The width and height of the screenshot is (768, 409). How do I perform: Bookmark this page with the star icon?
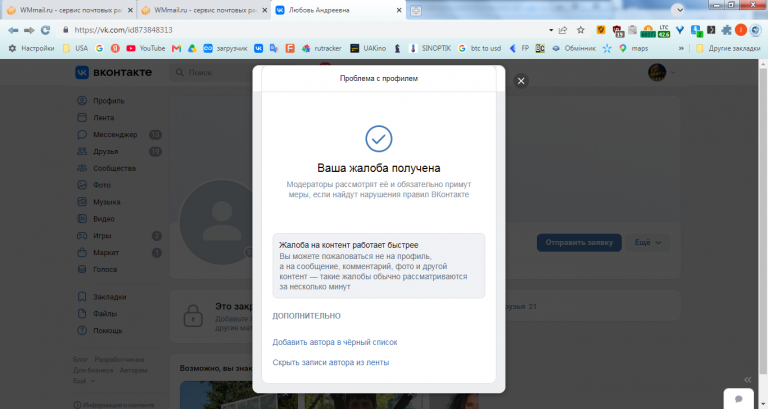[x=580, y=30]
